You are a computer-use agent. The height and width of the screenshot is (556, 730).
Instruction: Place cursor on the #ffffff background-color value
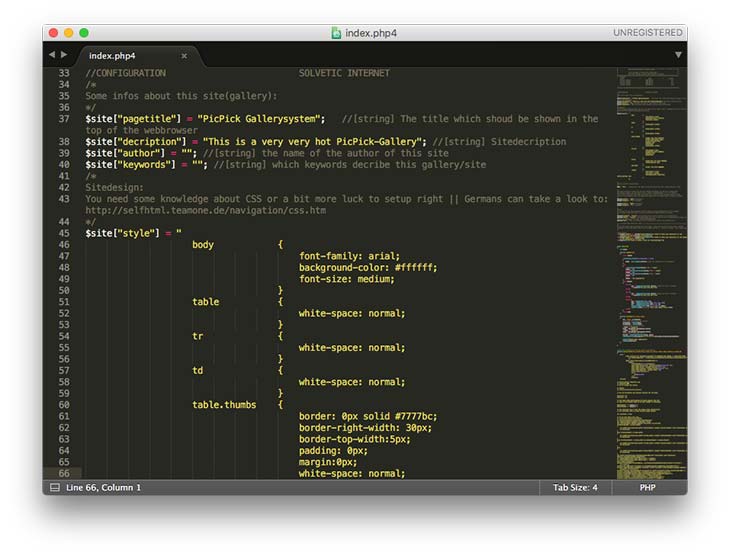[415, 267]
